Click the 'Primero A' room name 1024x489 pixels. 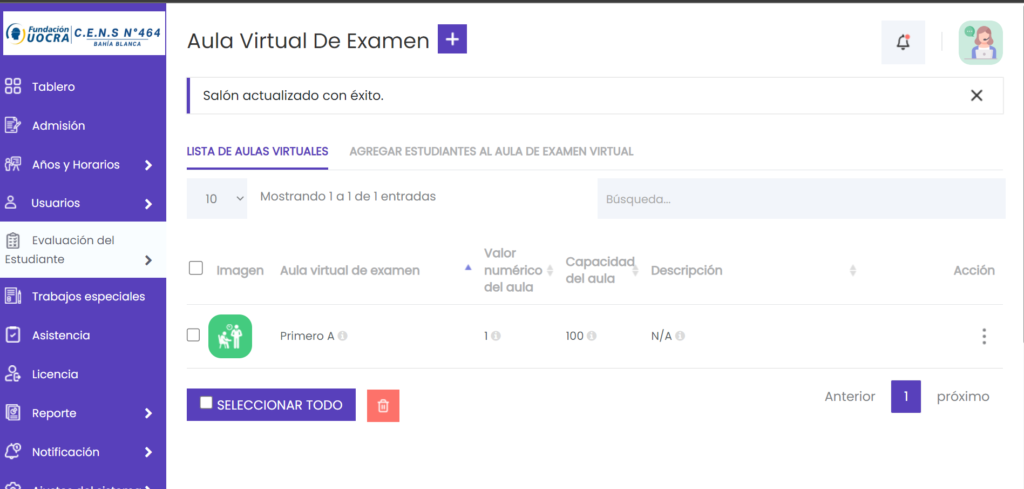click(x=307, y=336)
